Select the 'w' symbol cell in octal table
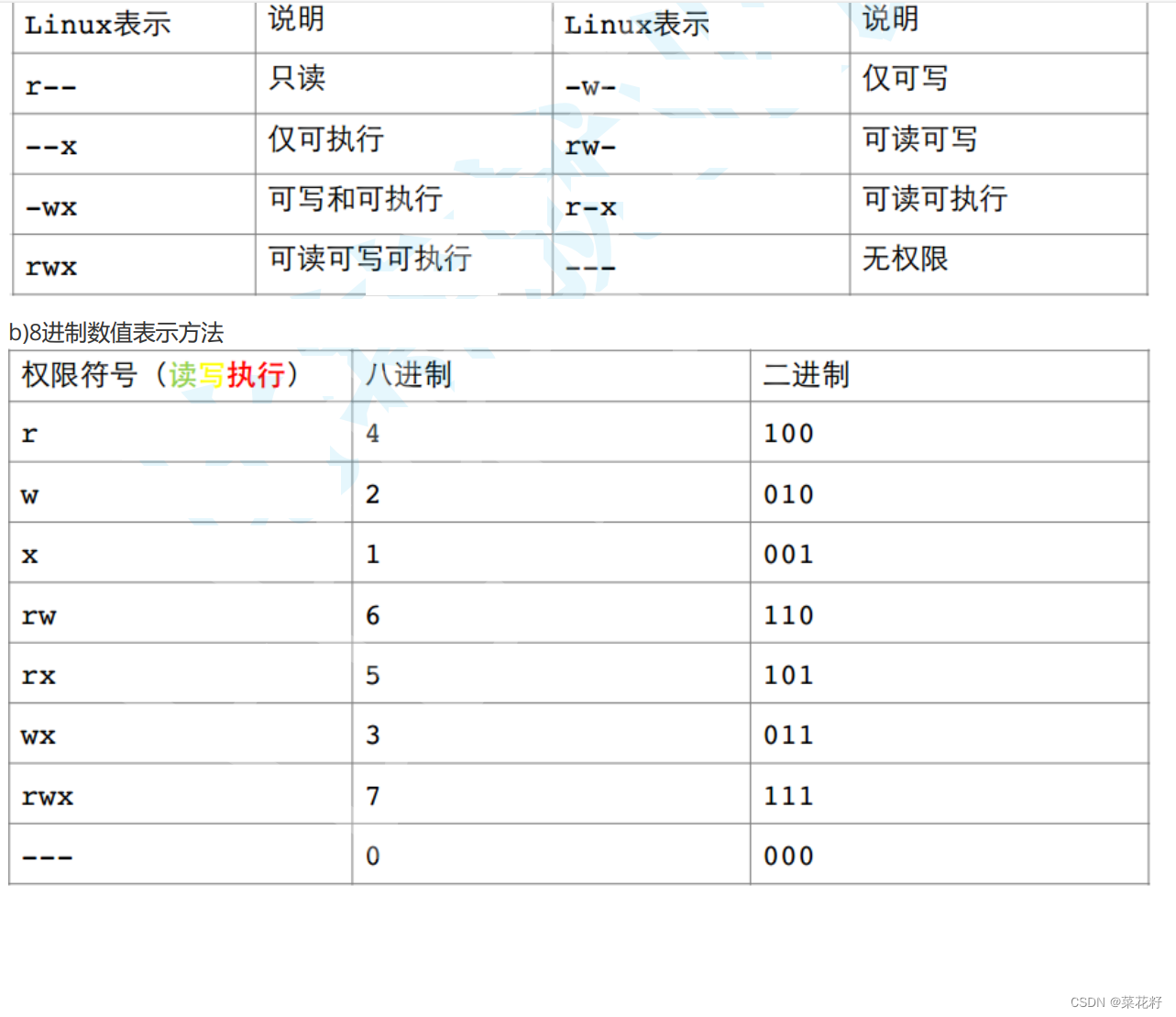The image size is (1176, 1017). [181, 492]
